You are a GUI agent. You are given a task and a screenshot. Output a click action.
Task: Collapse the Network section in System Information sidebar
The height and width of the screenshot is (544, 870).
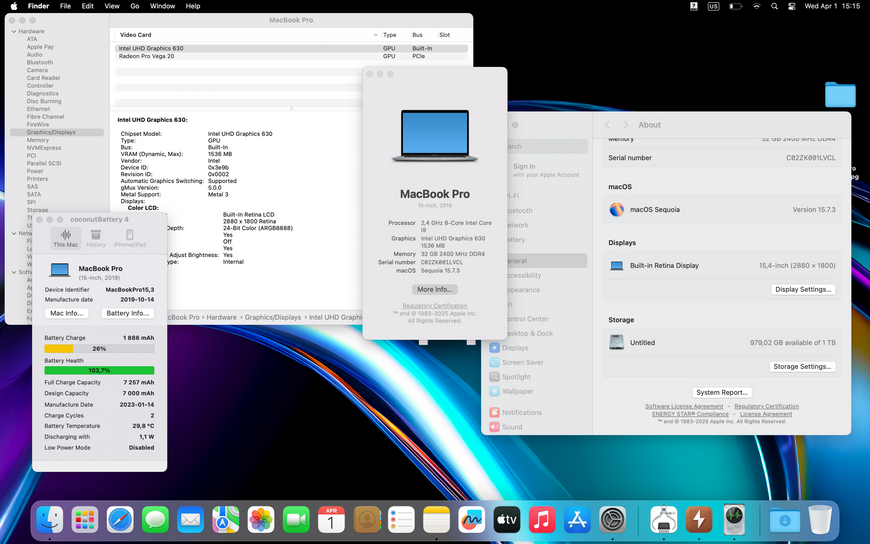14,233
